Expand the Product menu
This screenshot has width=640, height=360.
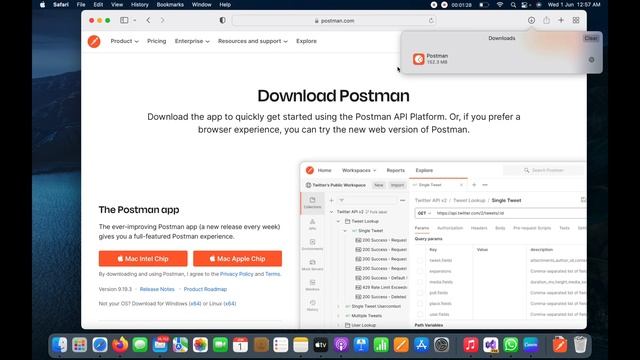[x=124, y=41]
